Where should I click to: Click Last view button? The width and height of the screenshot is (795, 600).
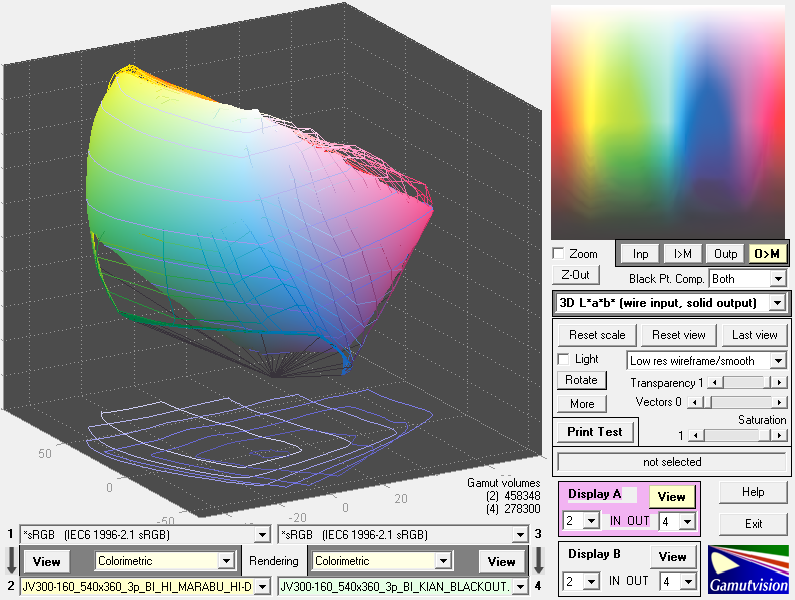[x=754, y=335]
